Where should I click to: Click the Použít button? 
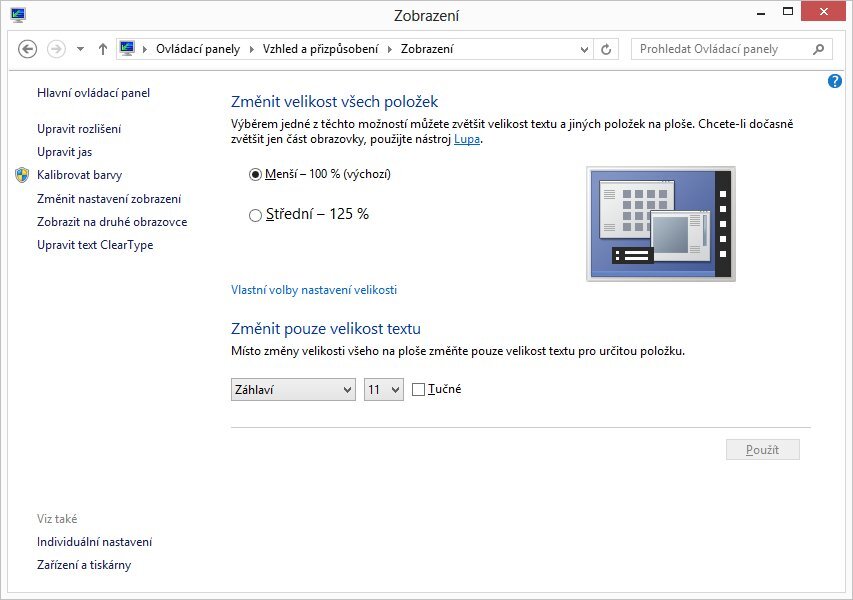tap(763, 449)
